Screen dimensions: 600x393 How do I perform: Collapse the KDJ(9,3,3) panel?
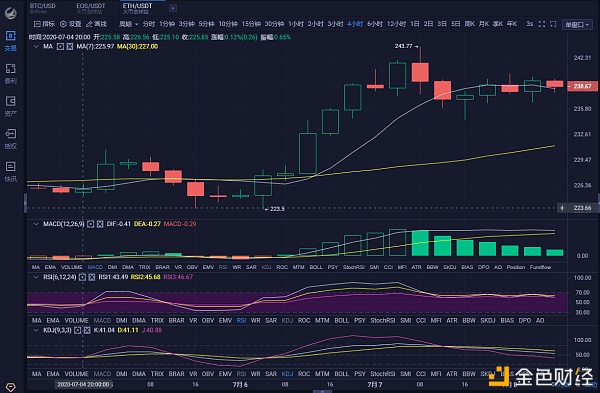[x=36, y=330]
